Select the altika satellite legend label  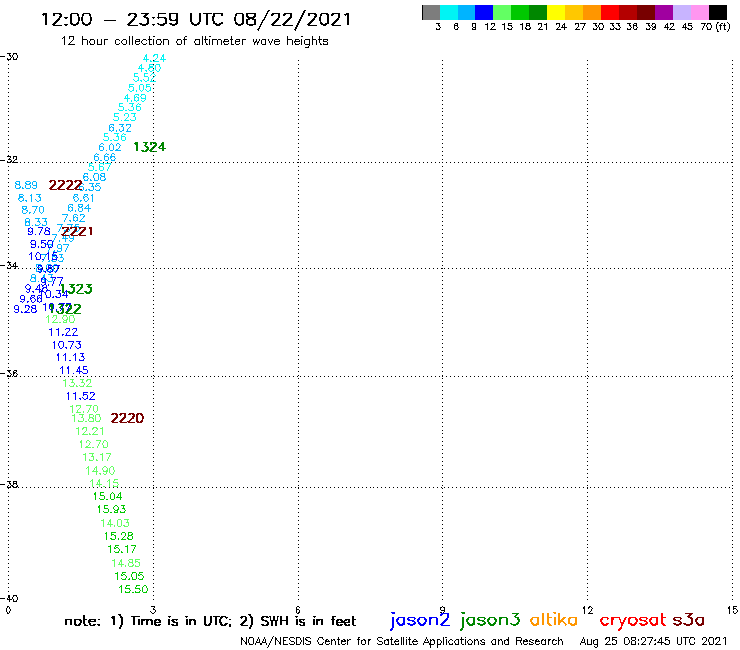coord(553,620)
